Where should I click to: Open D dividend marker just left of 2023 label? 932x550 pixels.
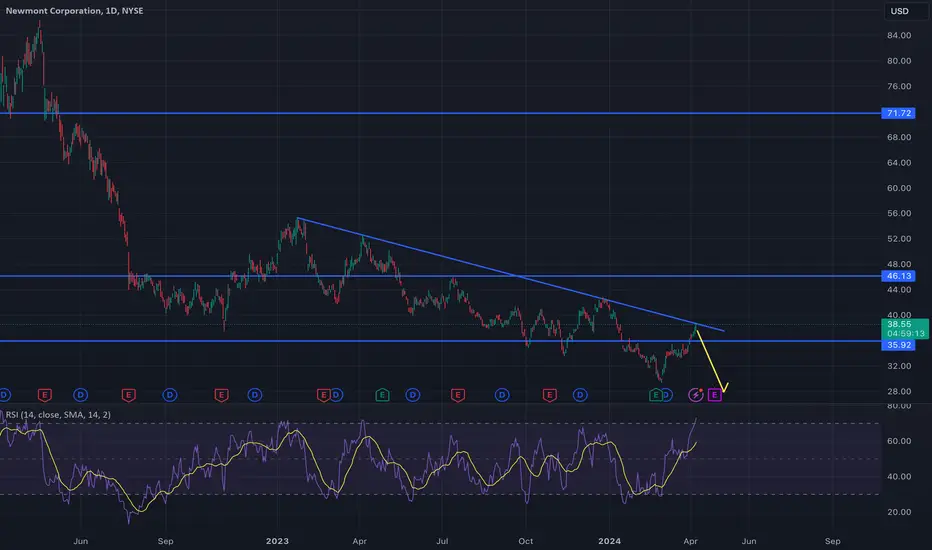pyautogui.click(x=254, y=395)
